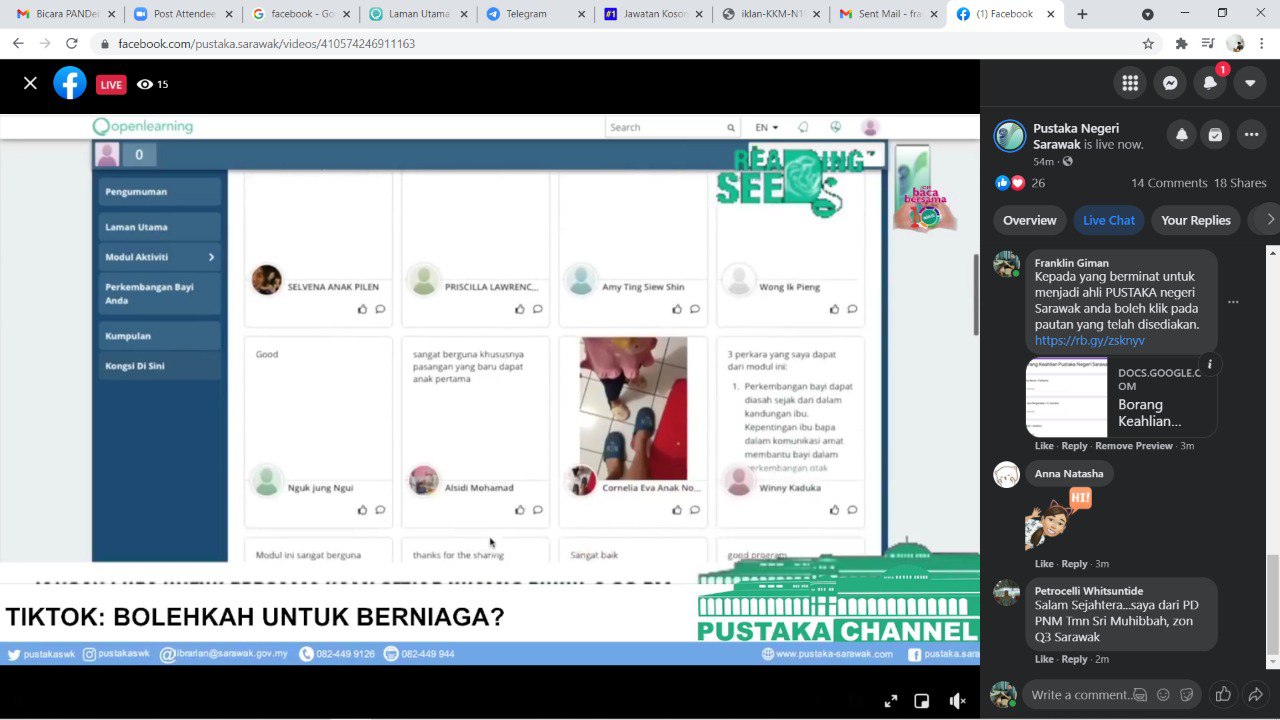1280x720 pixels.
Task: Expand the account dropdown arrow
Action: tap(1250, 83)
